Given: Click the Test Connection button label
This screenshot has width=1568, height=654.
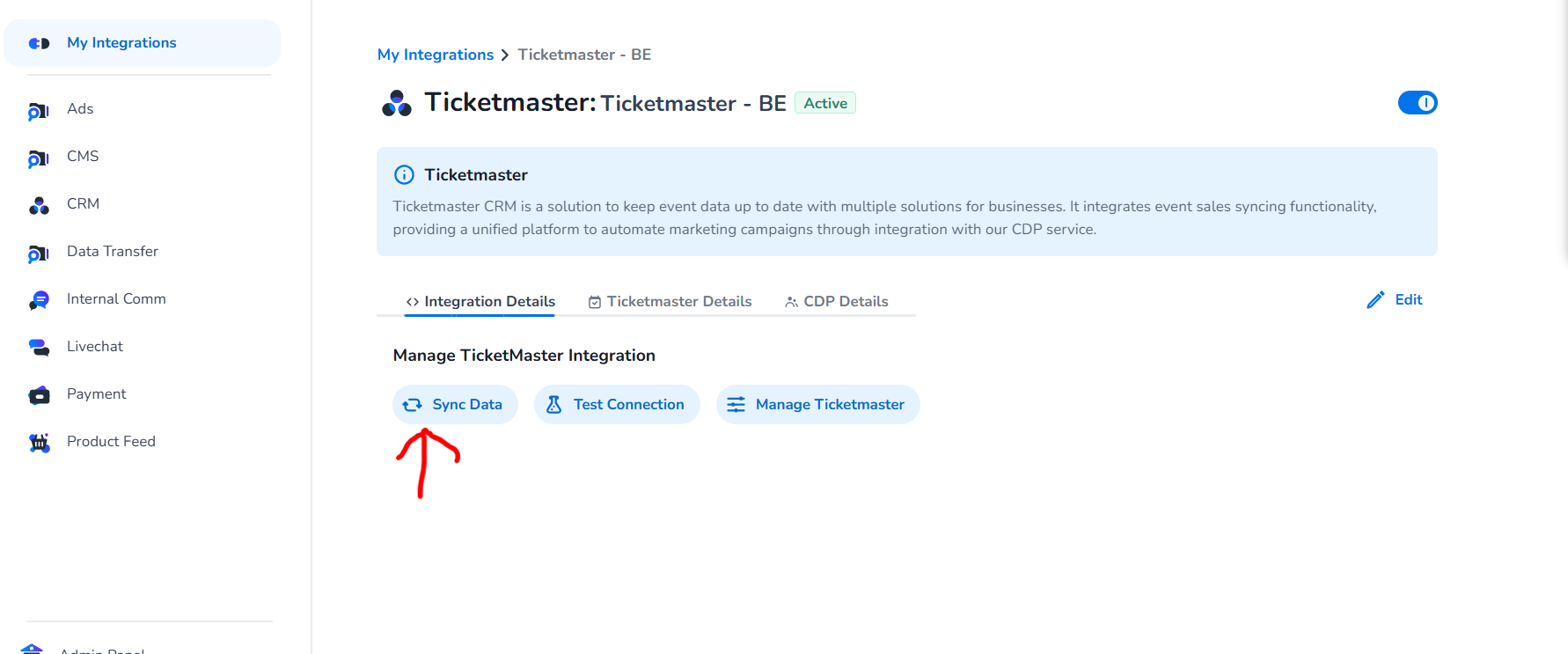Looking at the screenshot, I should point(629,405).
